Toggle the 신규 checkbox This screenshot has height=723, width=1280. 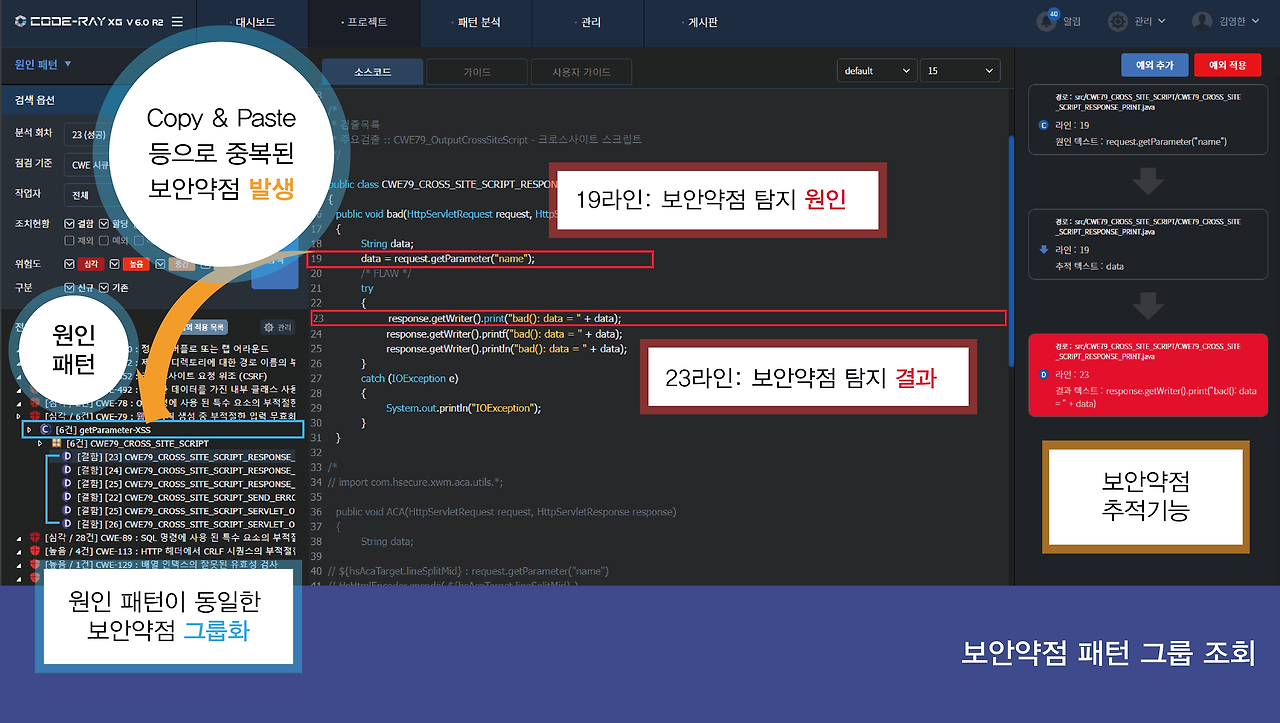69,287
